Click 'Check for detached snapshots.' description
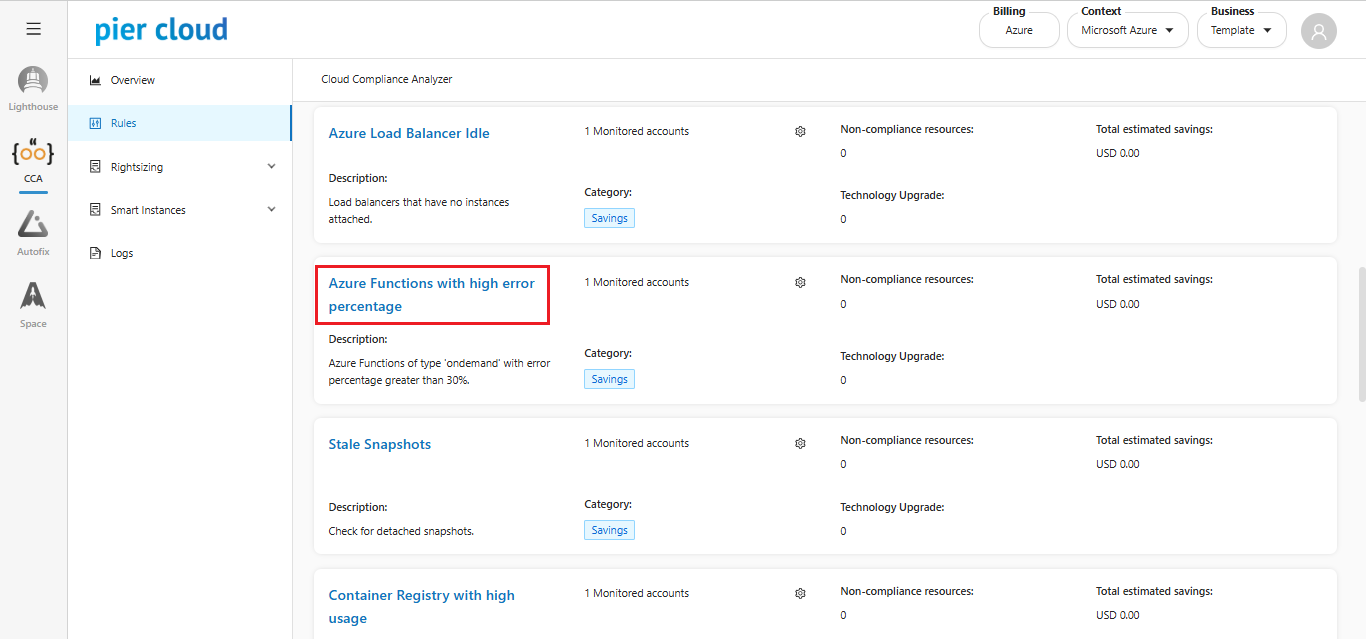 coord(401,531)
